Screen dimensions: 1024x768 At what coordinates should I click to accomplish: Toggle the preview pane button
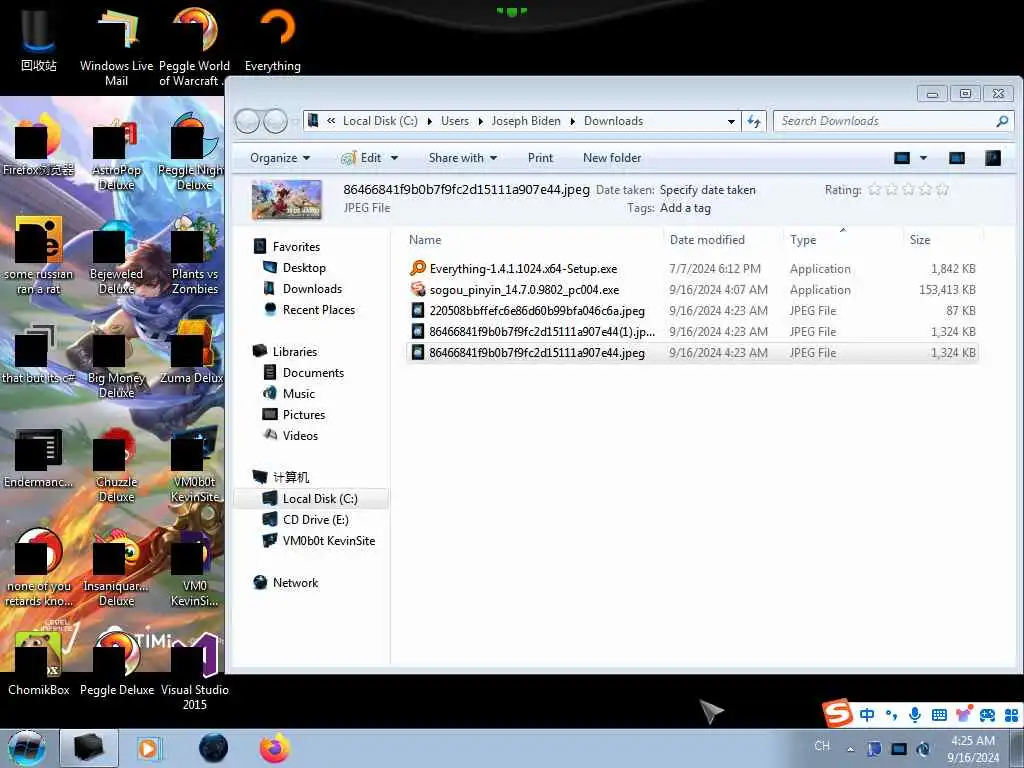click(957, 158)
